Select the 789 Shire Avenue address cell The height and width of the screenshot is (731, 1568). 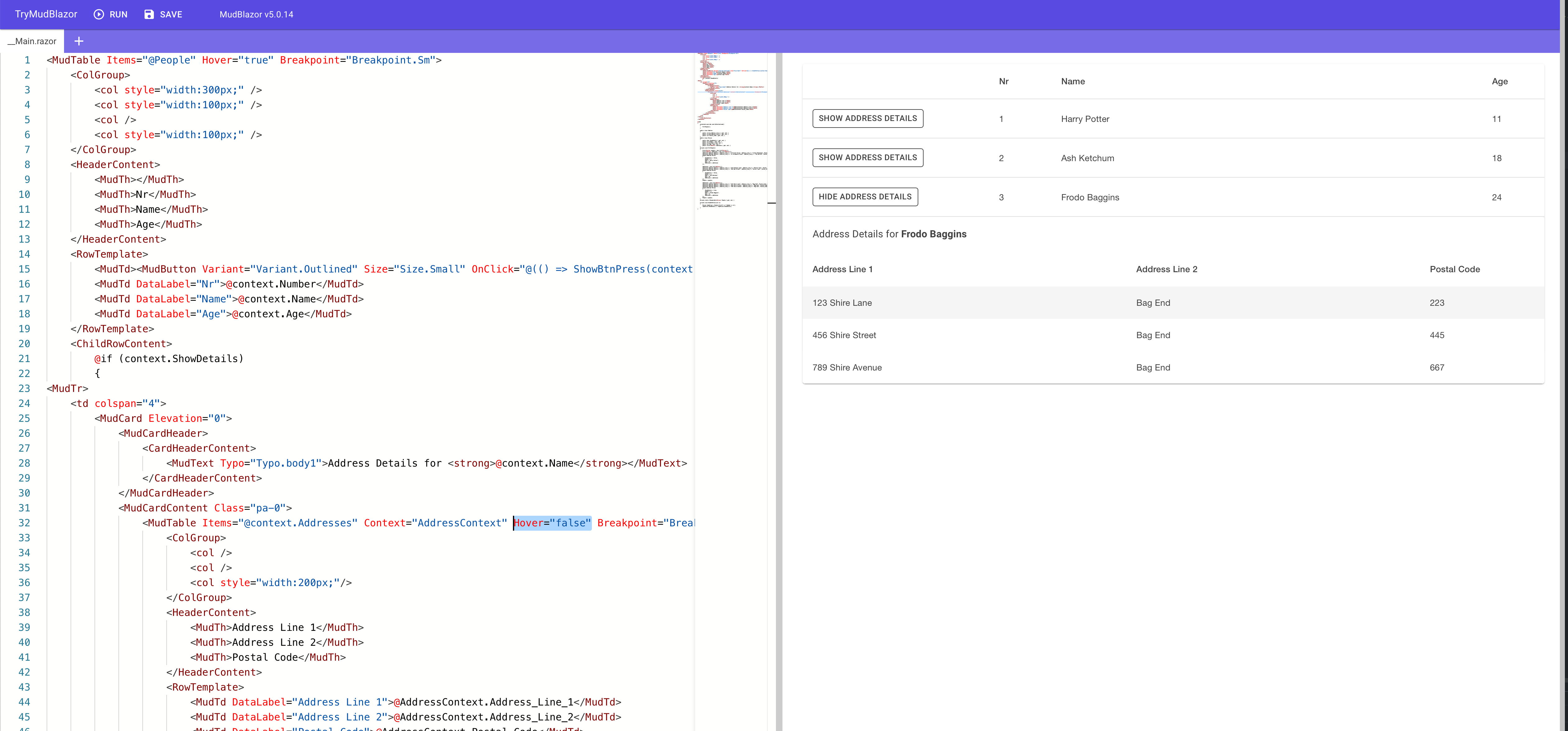847,367
